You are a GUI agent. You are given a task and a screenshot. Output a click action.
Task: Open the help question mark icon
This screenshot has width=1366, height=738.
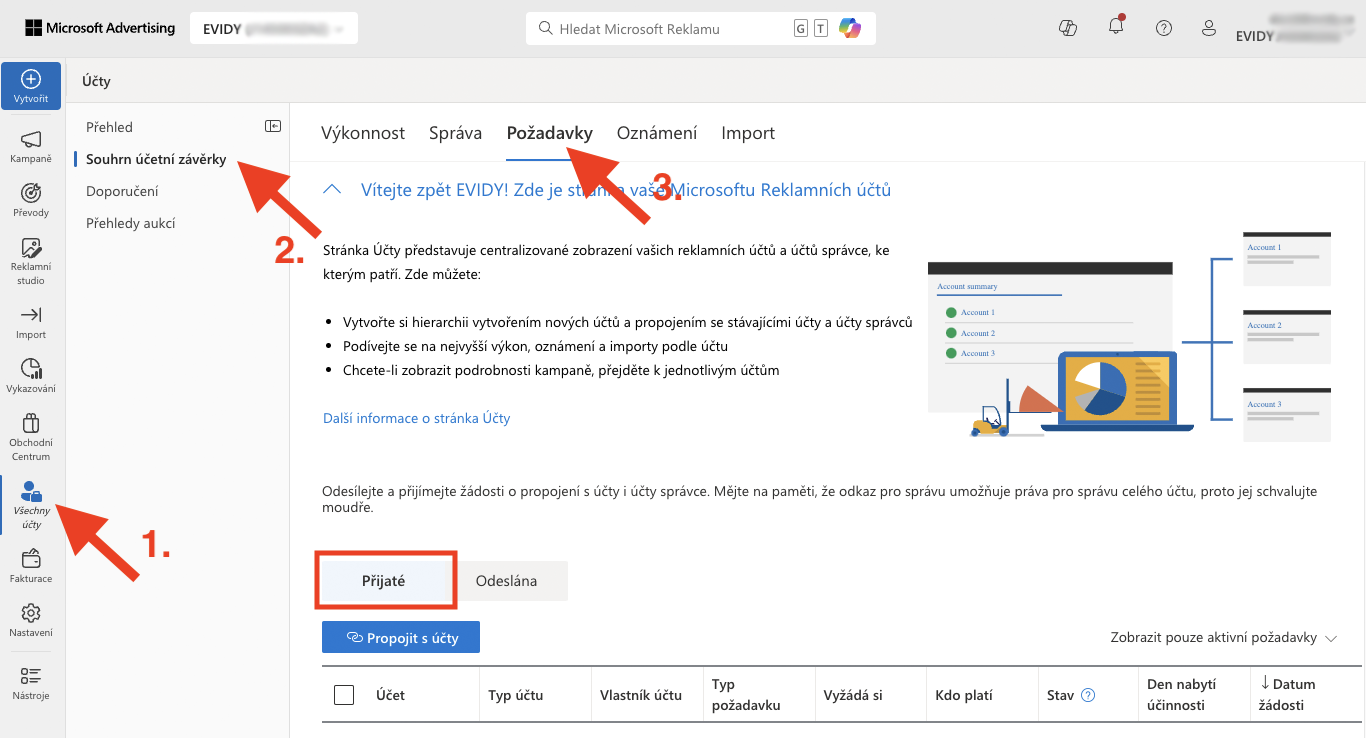(1164, 28)
